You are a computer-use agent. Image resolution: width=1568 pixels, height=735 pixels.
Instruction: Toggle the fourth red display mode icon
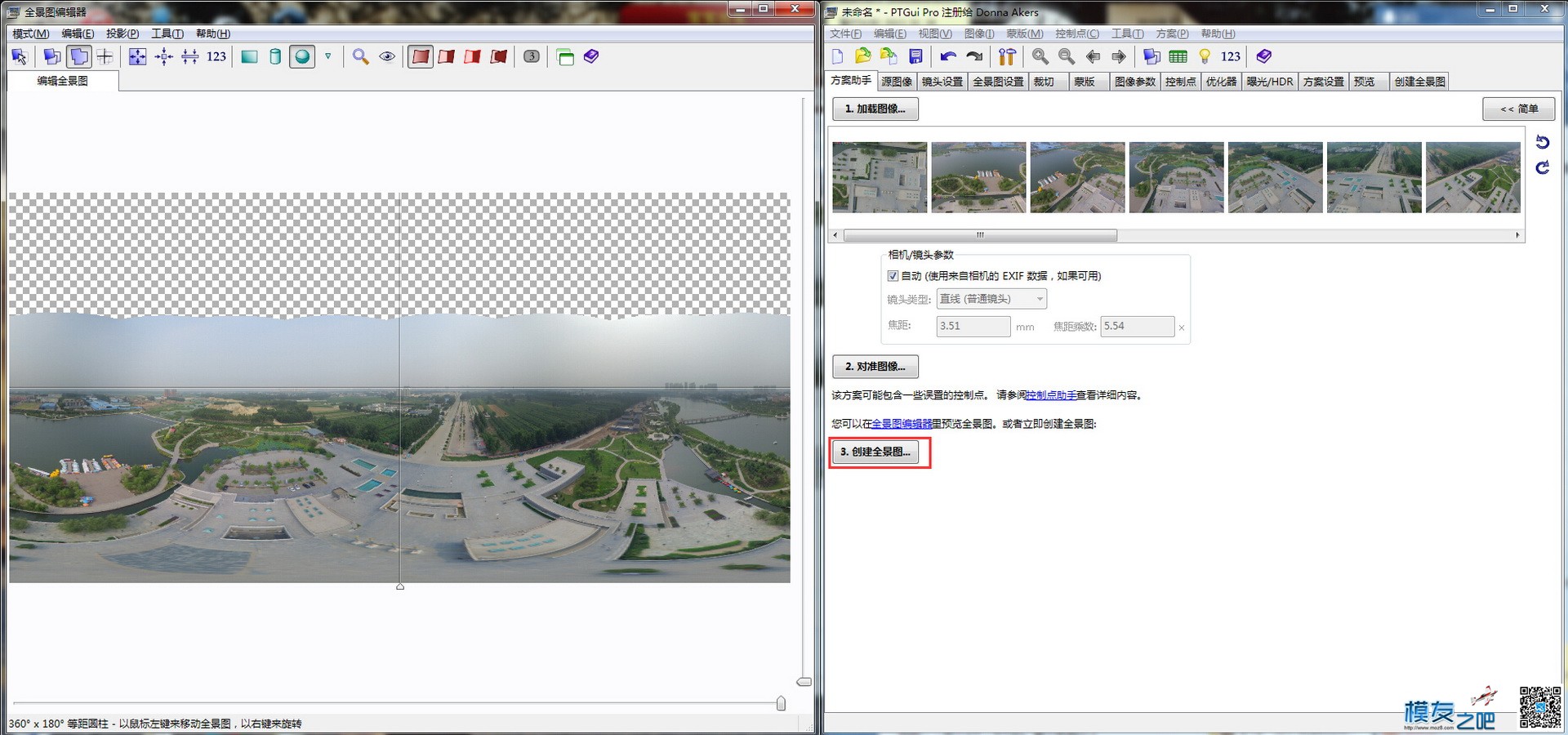tap(499, 56)
